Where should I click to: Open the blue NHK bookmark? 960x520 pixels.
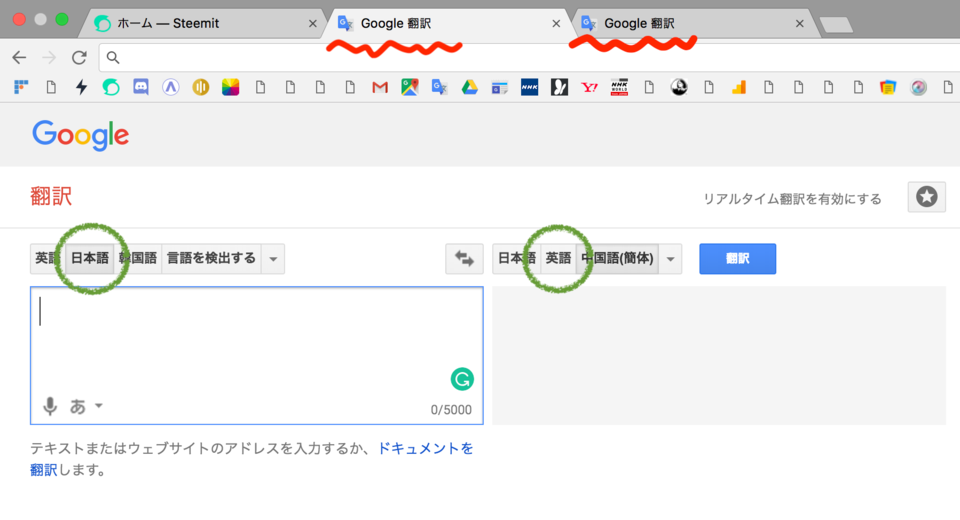[530, 88]
